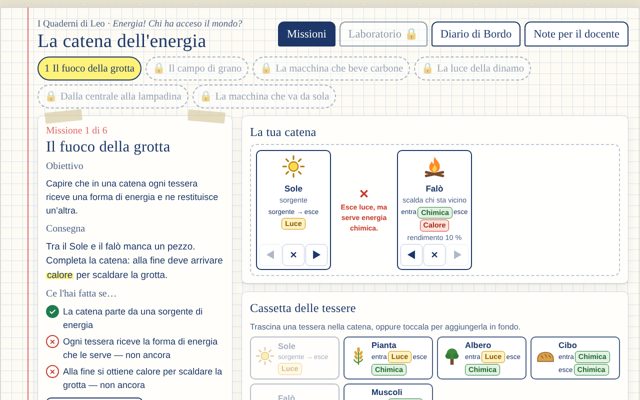Switch to Diario di Bordo tab
The image size is (640, 400).
(x=476, y=34)
